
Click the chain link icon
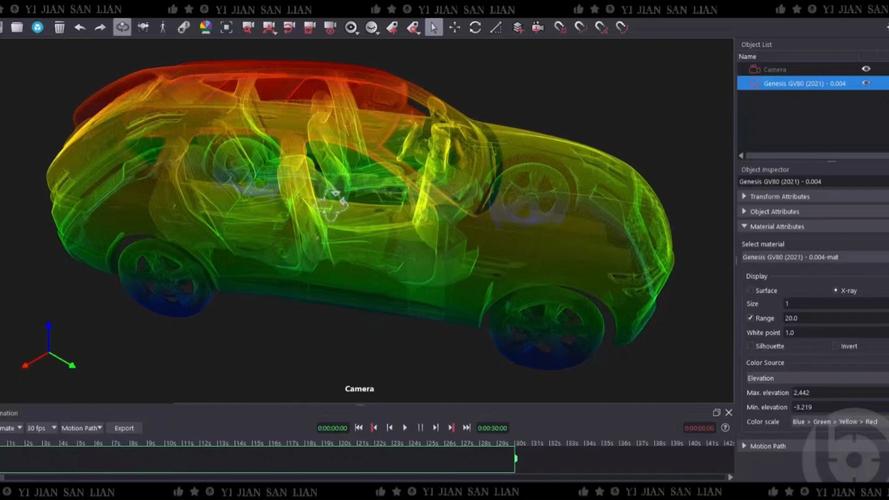pos(184,27)
